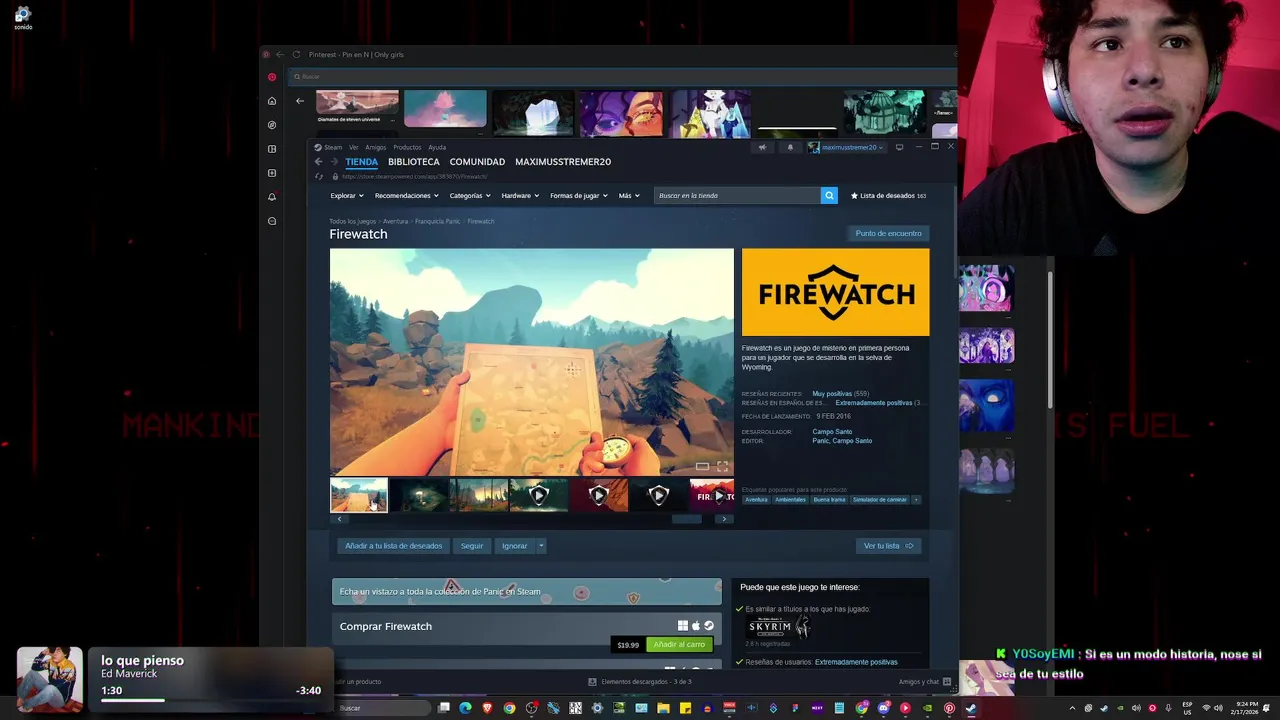Open downloads icon in Steam footer
Viewport: 1280px width, 720px height.
[x=593, y=682]
